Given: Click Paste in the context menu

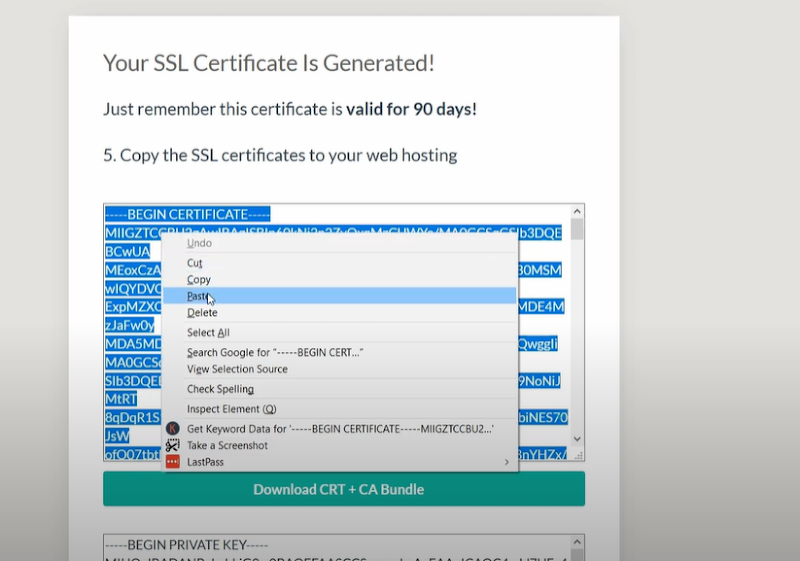Looking at the screenshot, I should coord(339,296).
